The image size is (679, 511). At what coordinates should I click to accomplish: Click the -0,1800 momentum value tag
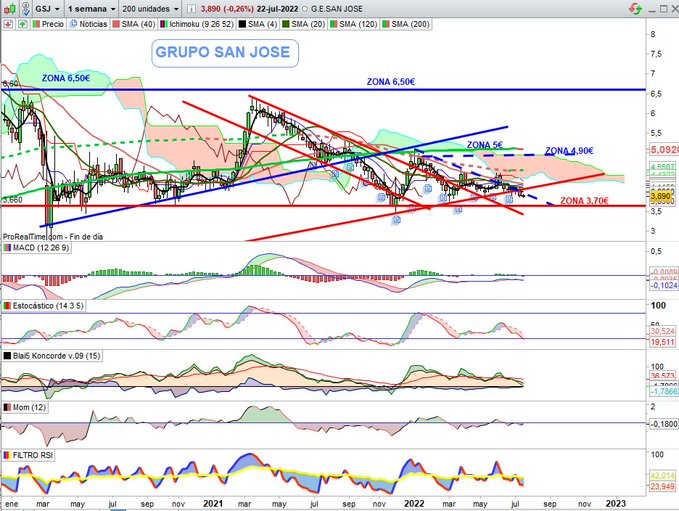pos(663,424)
